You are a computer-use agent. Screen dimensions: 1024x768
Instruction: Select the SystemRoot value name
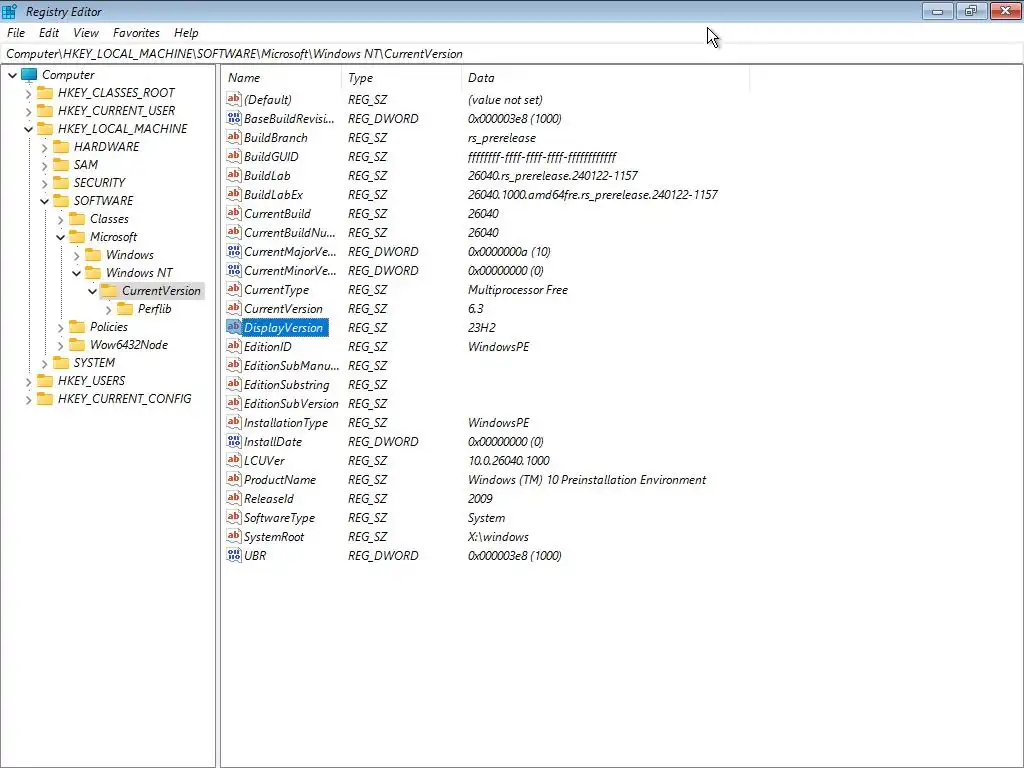coord(274,537)
